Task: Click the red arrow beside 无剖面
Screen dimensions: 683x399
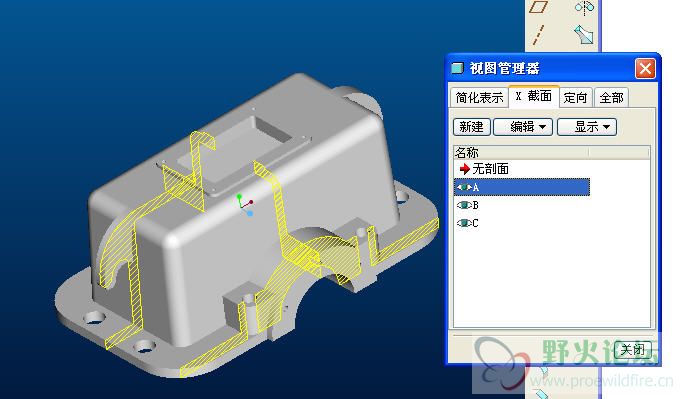Action: click(x=464, y=169)
